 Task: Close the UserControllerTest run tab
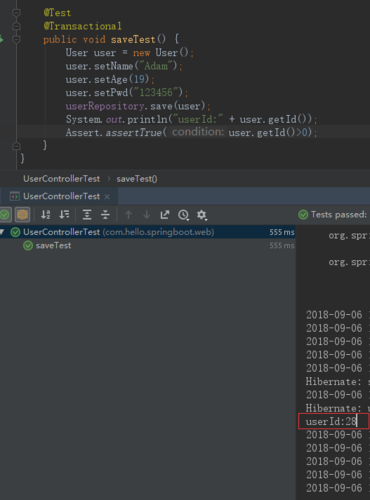pyautogui.click(x=107, y=197)
